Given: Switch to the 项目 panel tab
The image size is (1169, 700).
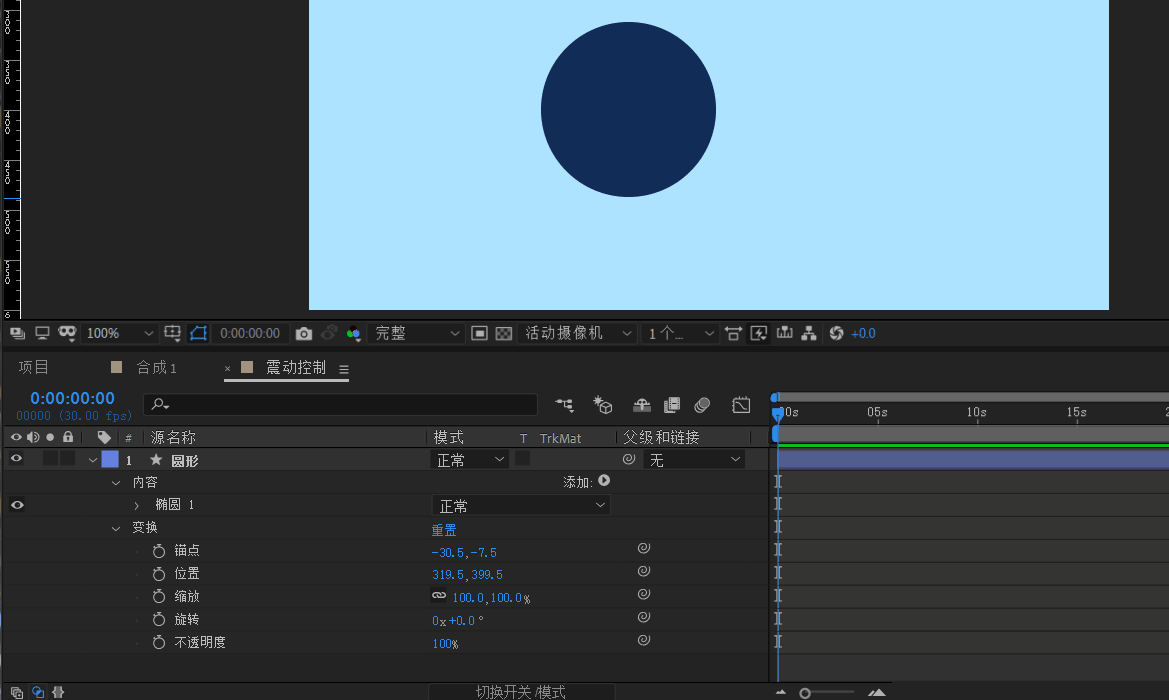Looking at the screenshot, I should [34, 367].
